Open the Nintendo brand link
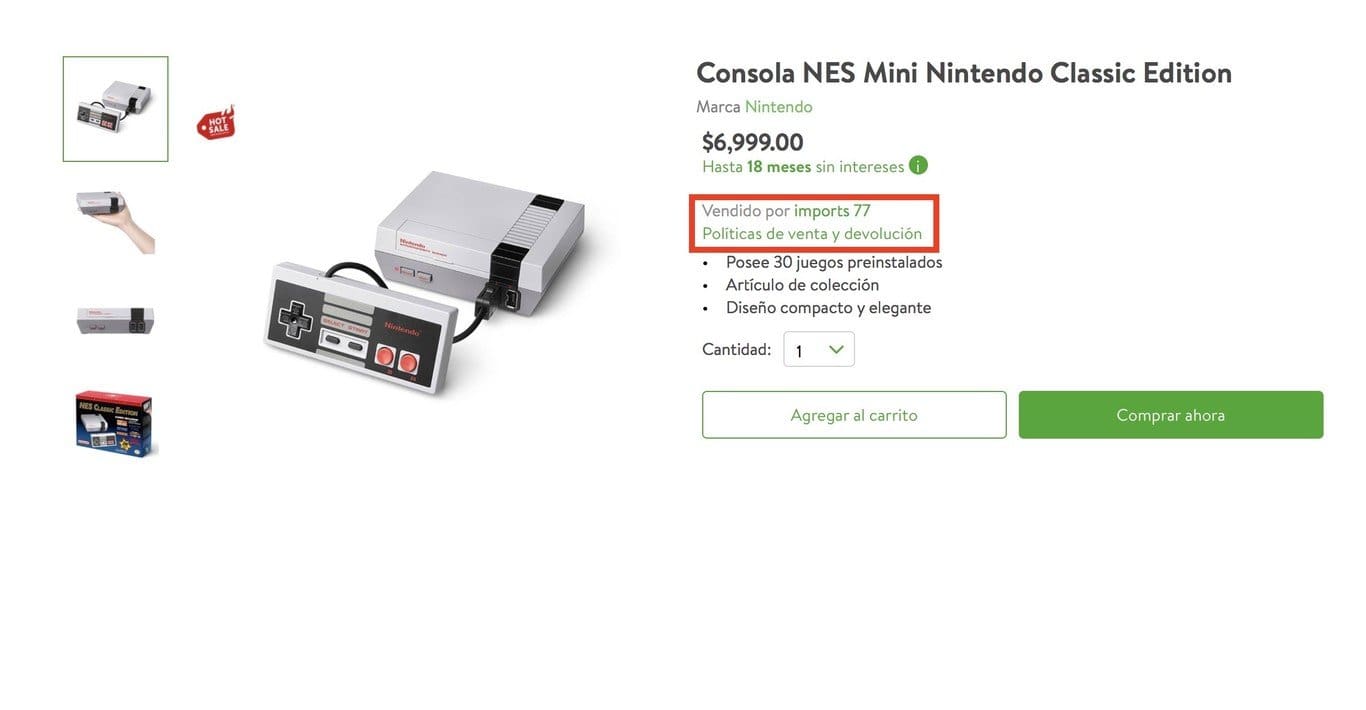Screen dimensions: 1366x710 pos(778,106)
